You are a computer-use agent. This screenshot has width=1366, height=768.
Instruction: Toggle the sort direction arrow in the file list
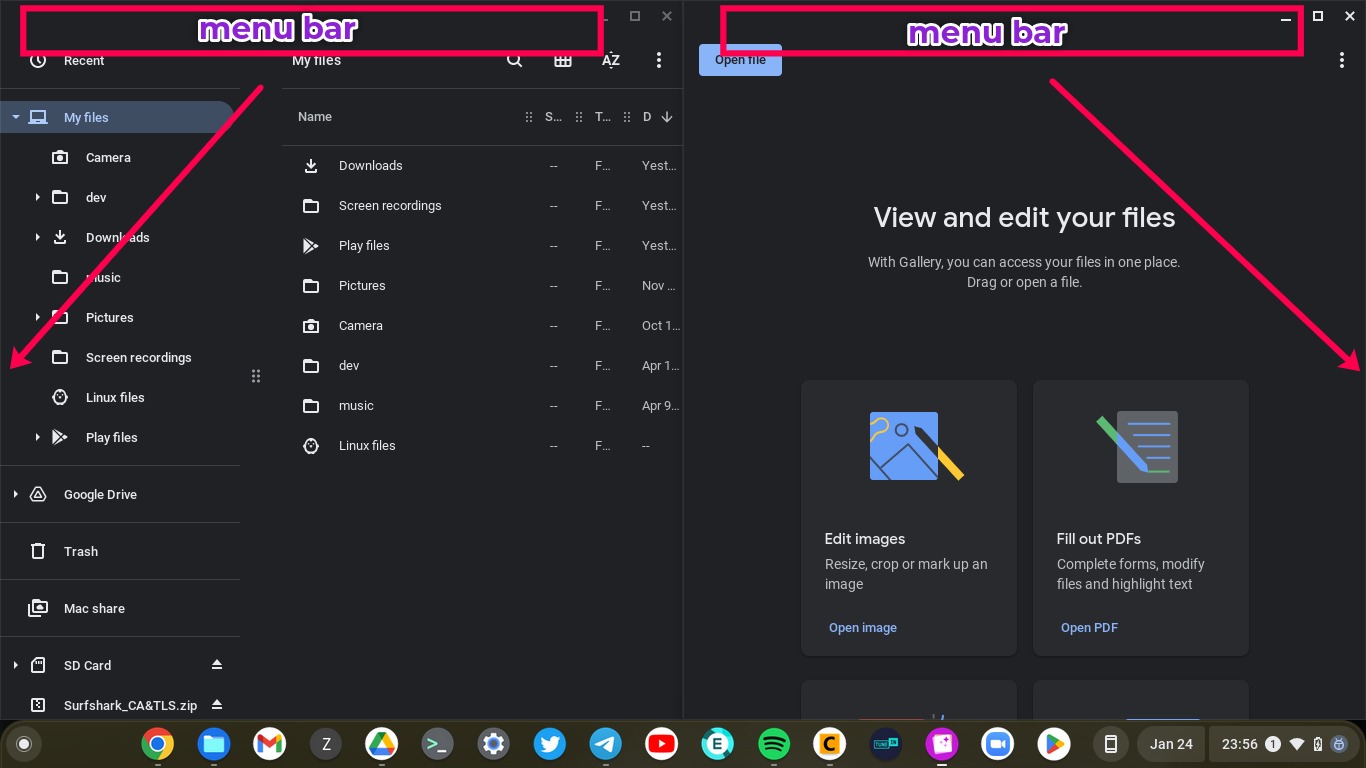(x=667, y=117)
